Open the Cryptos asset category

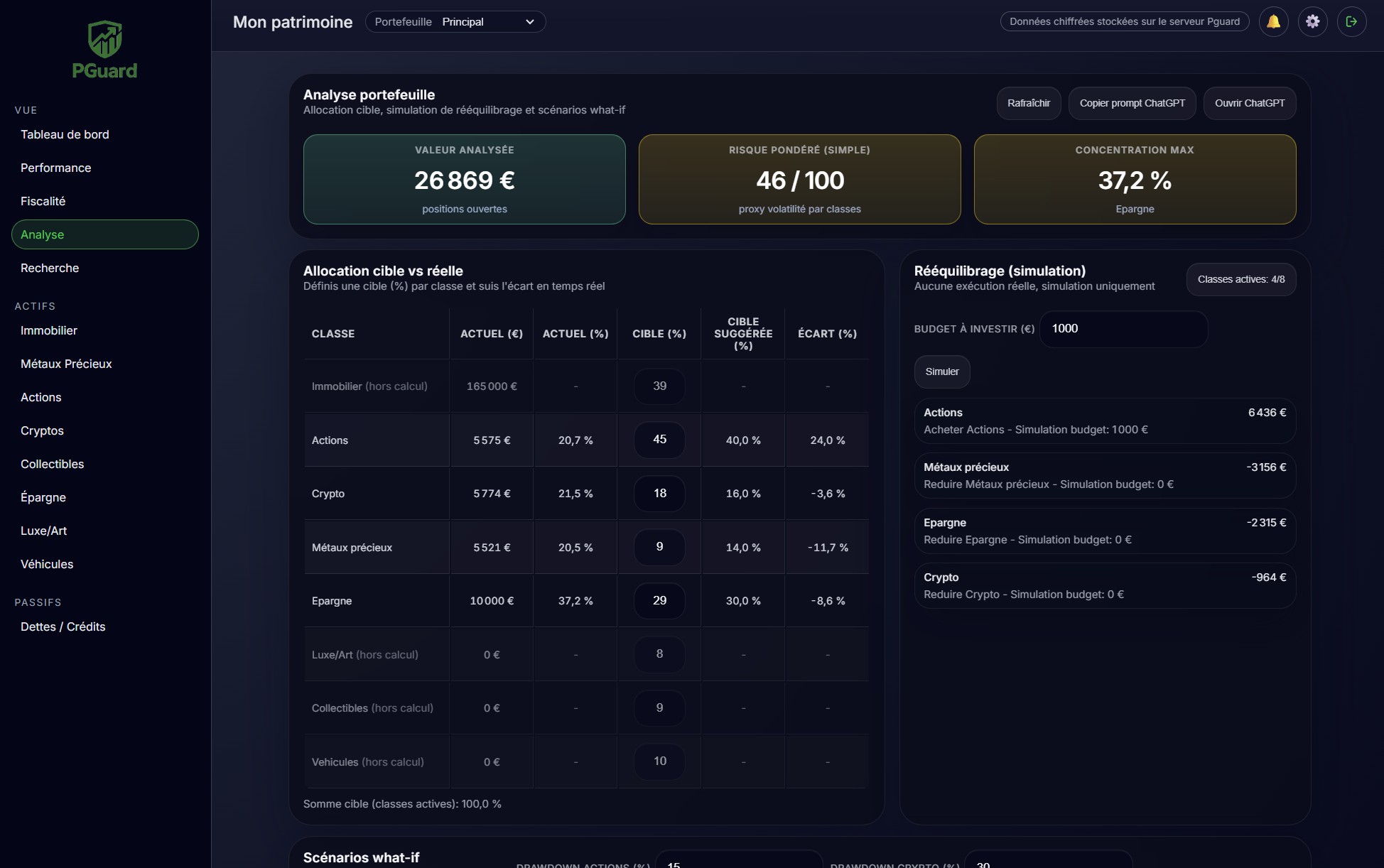[x=42, y=430]
